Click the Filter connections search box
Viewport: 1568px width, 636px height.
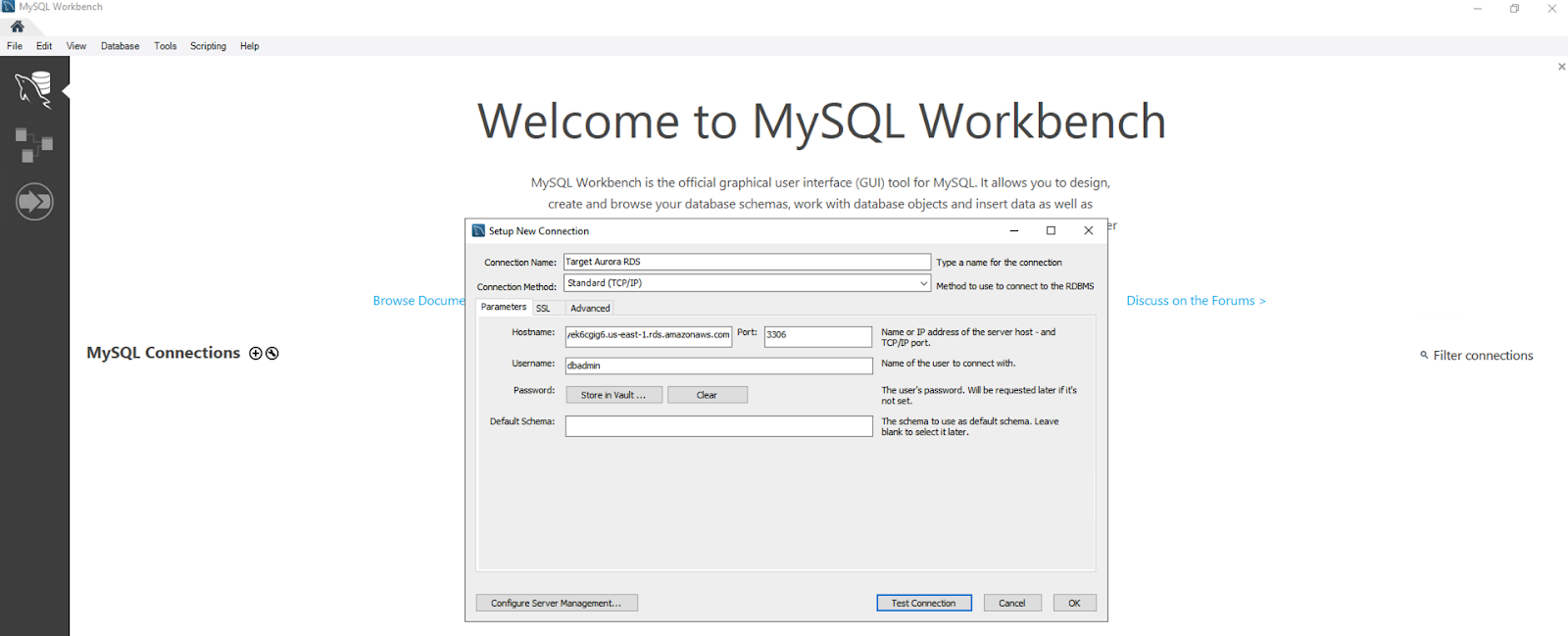coord(1483,356)
